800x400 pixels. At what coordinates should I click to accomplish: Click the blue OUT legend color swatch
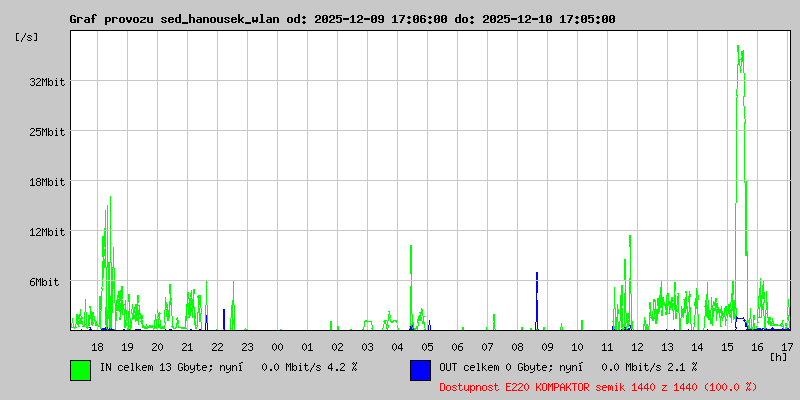pos(420,370)
